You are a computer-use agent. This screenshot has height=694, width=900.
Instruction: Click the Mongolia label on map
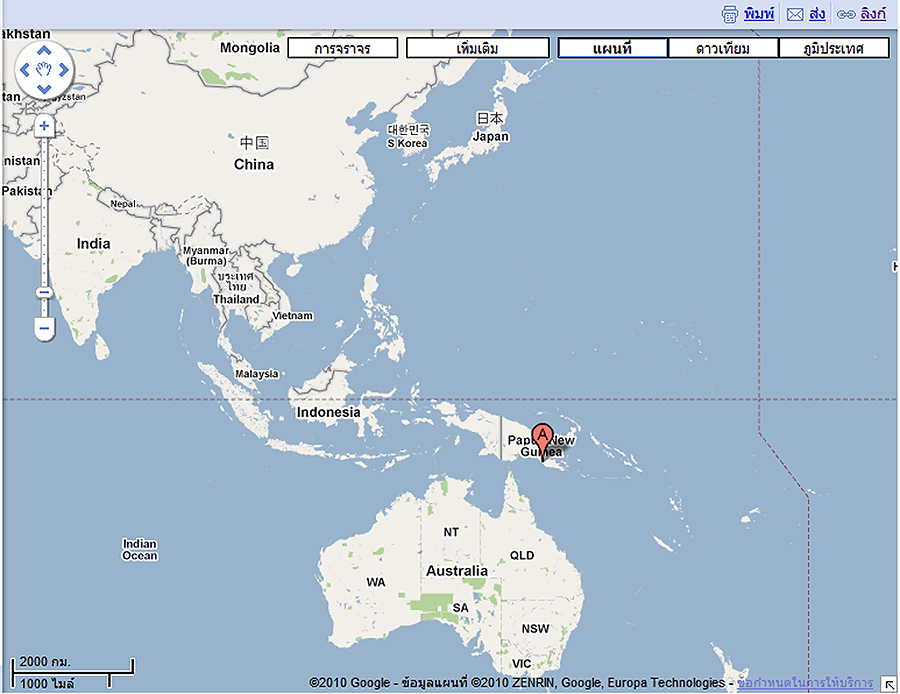coord(250,48)
